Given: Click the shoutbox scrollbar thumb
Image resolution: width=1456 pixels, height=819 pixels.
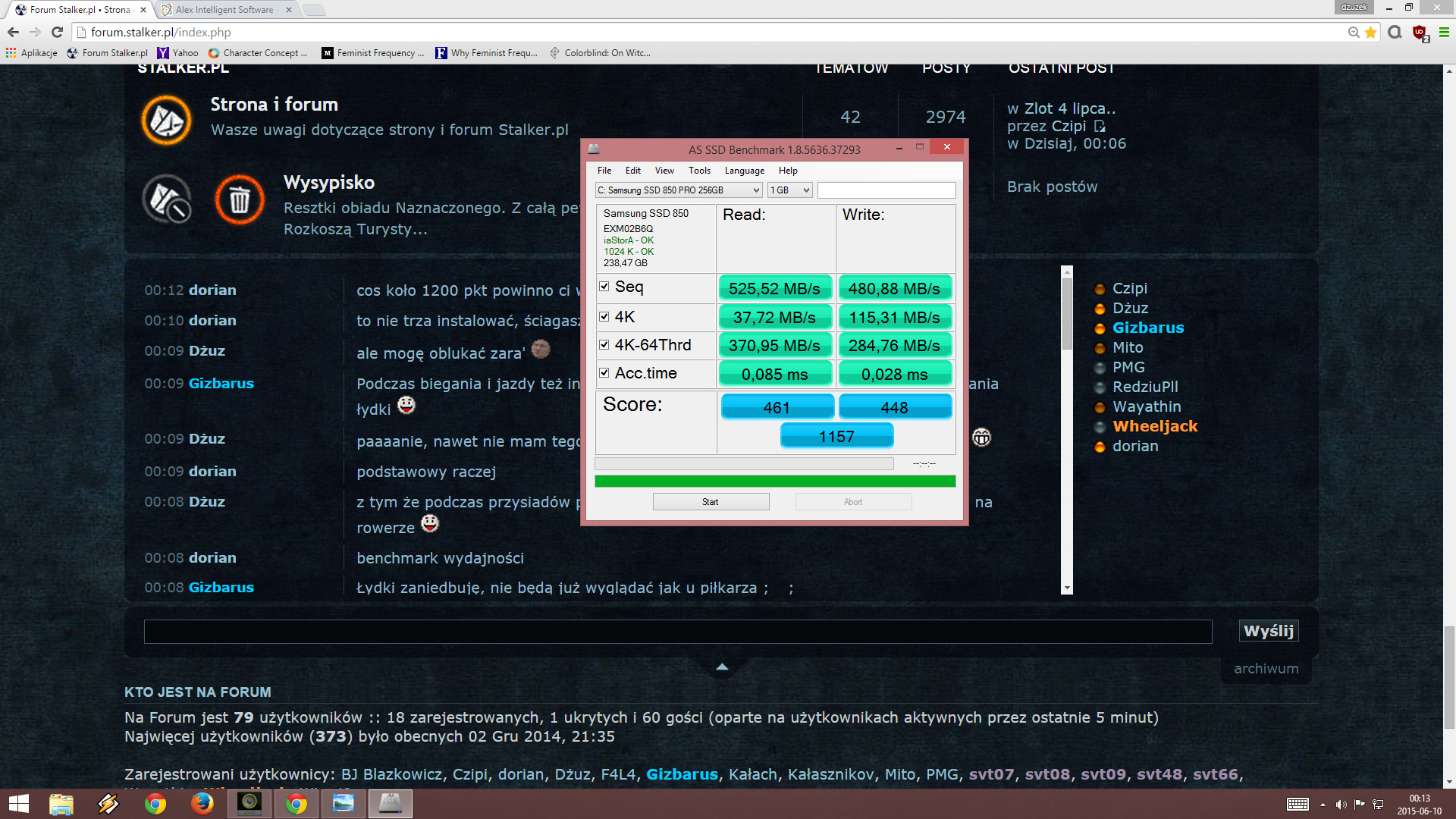Looking at the screenshot, I should pyautogui.click(x=1067, y=314).
